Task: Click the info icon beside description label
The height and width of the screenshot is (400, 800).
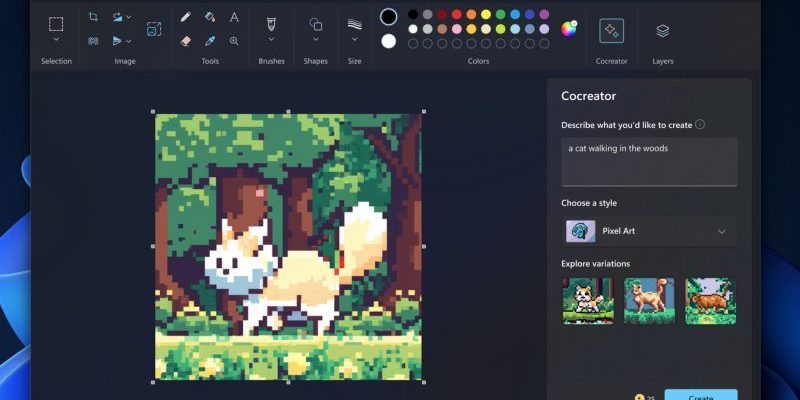Action: click(700, 124)
